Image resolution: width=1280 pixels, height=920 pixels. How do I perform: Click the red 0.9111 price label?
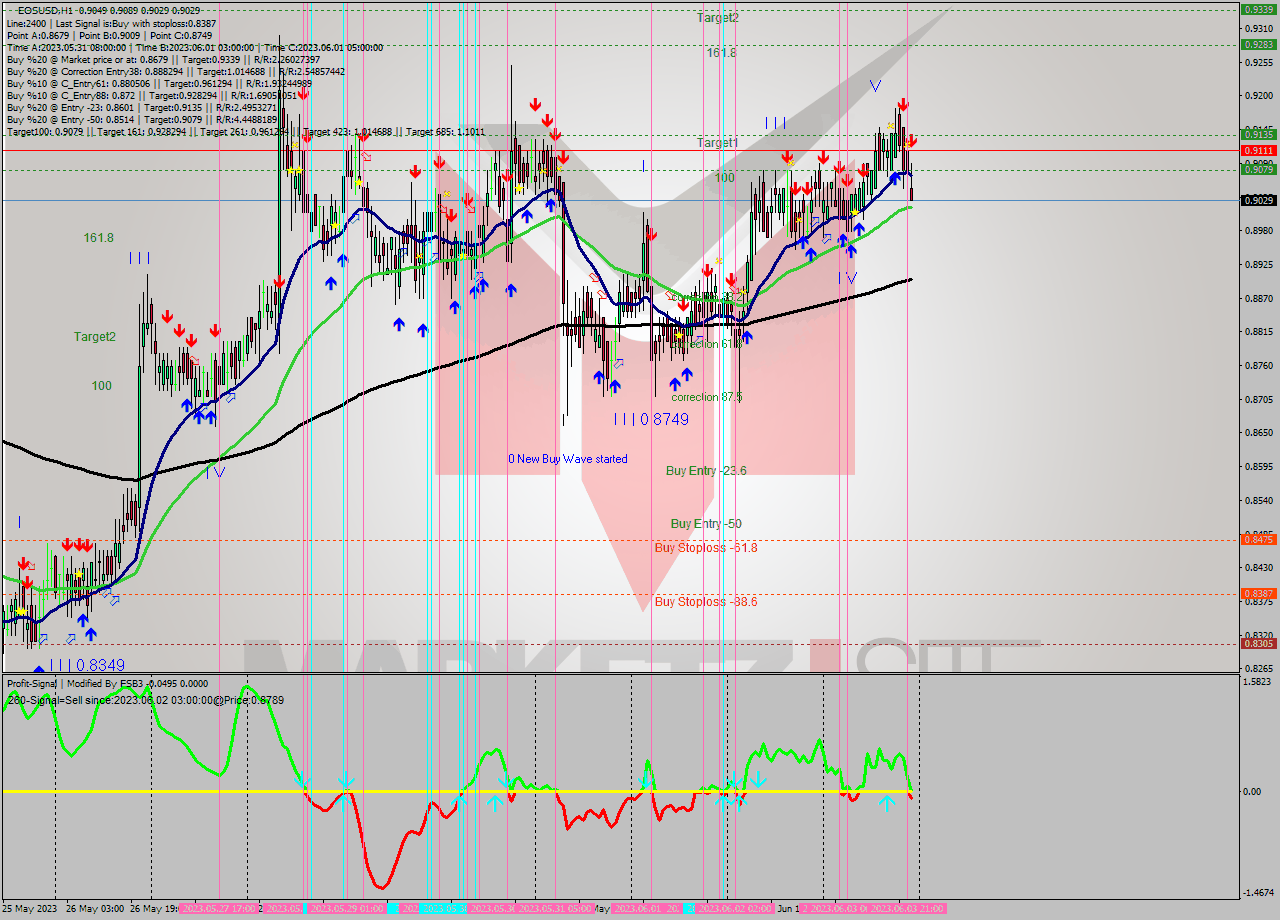[x=1257, y=150]
